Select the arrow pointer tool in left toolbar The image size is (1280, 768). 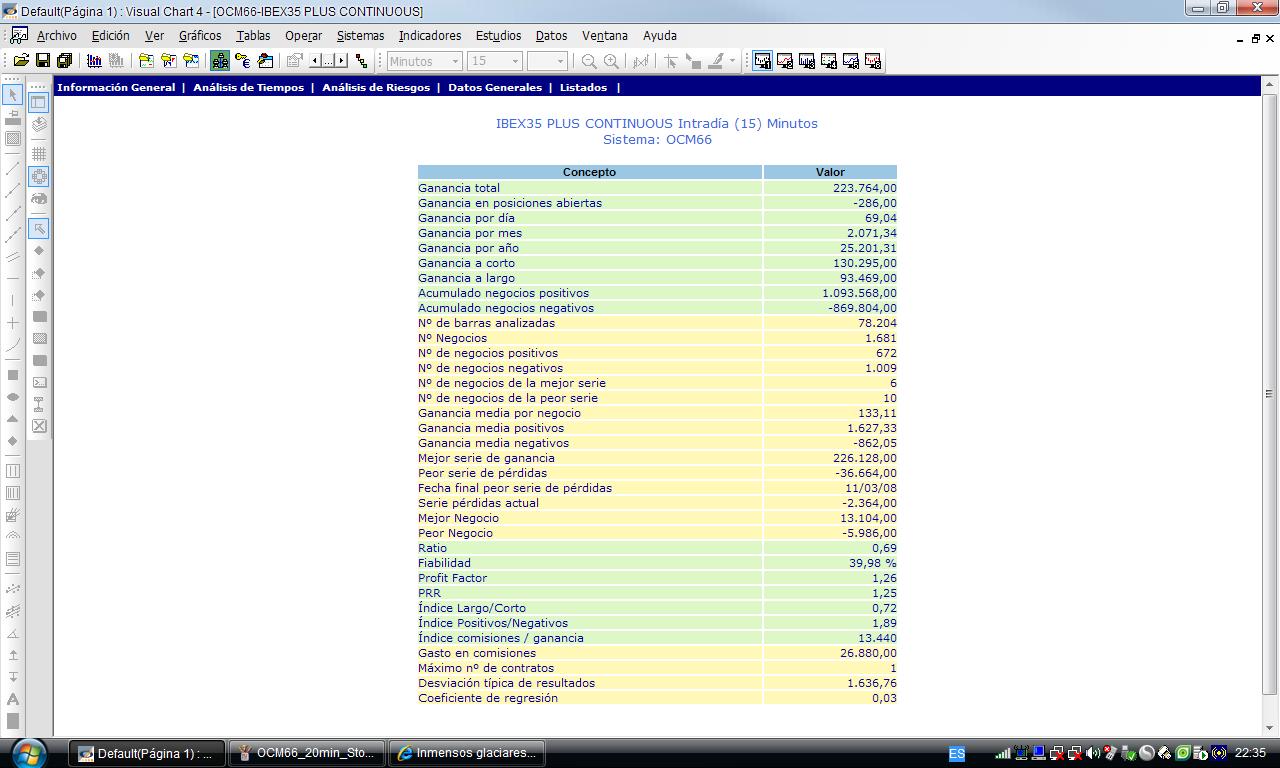13,95
